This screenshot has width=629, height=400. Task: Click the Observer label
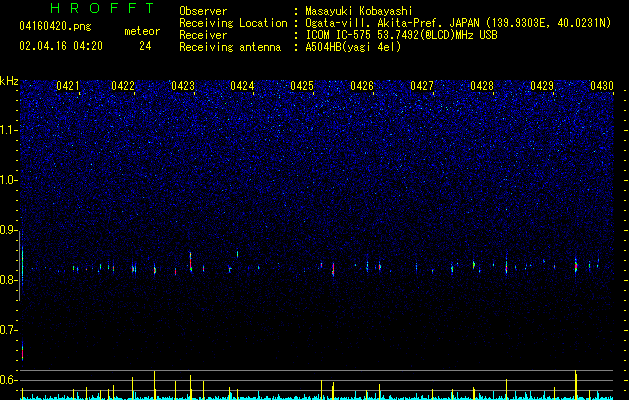pyautogui.click(x=203, y=11)
